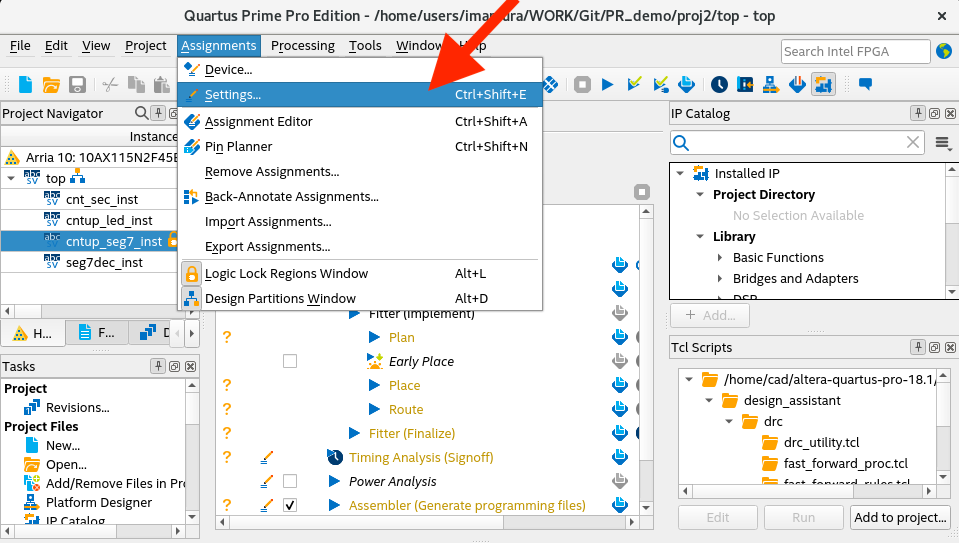
Task: Open the Timing Analyzer clock icon
Action: coord(719,84)
